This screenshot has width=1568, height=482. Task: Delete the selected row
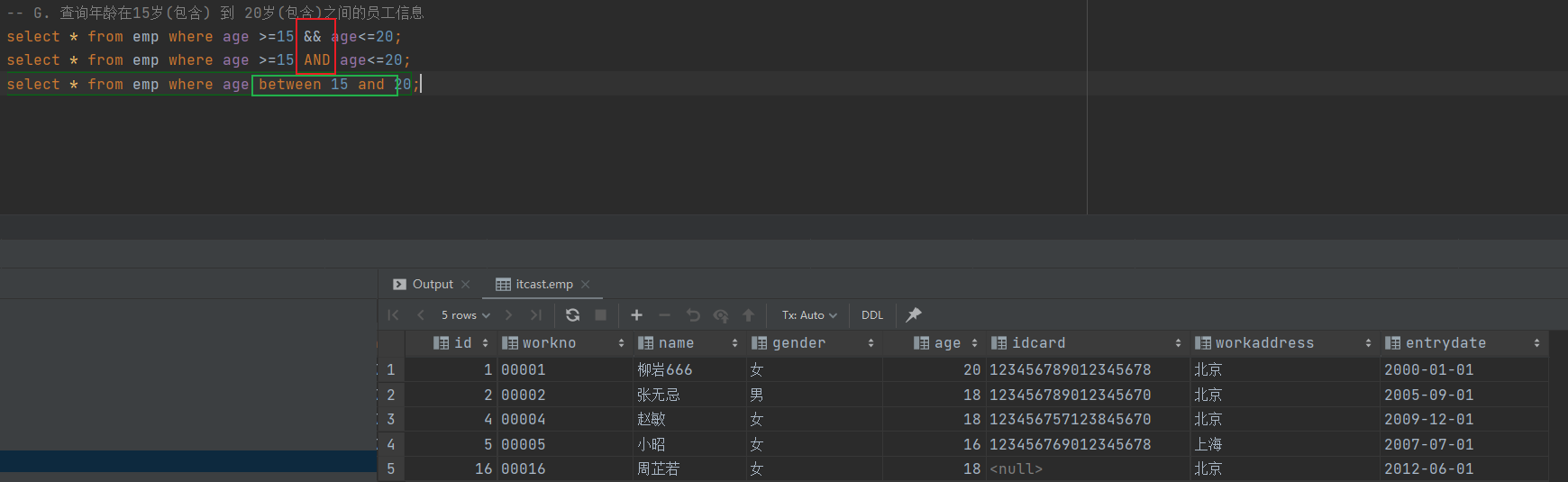click(x=665, y=315)
